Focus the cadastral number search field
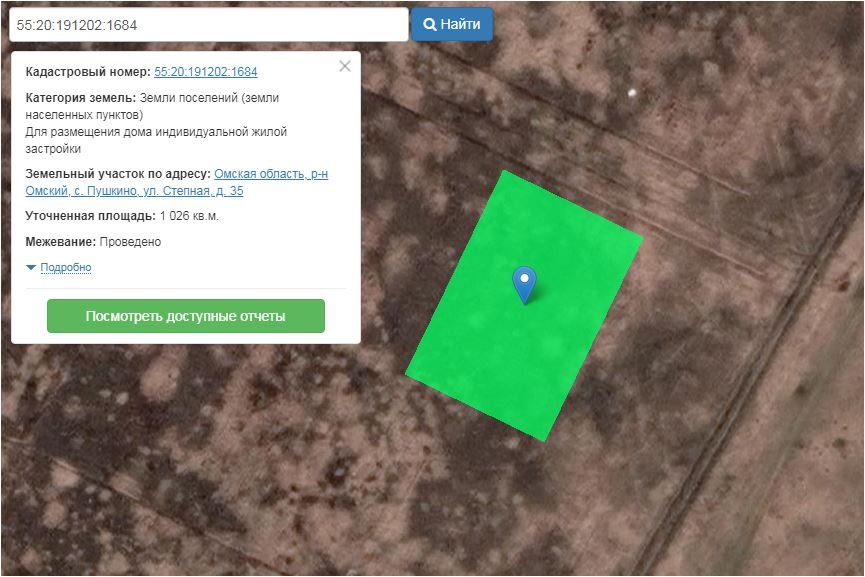The width and height of the screenshot is (865, 577). click(209, 25)
